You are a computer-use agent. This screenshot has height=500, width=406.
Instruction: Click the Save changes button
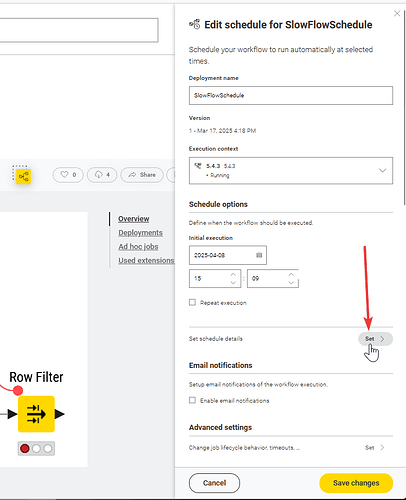click(356, 483)
